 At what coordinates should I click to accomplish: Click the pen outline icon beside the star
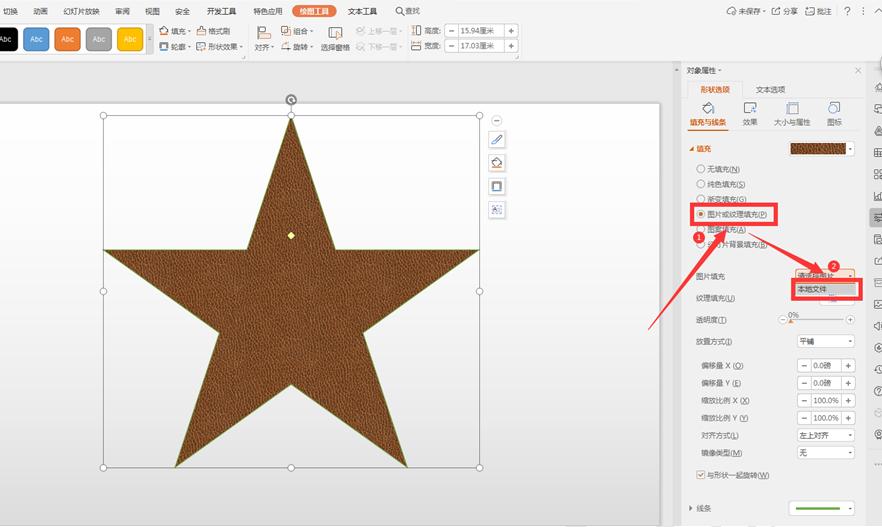(497, 139)
